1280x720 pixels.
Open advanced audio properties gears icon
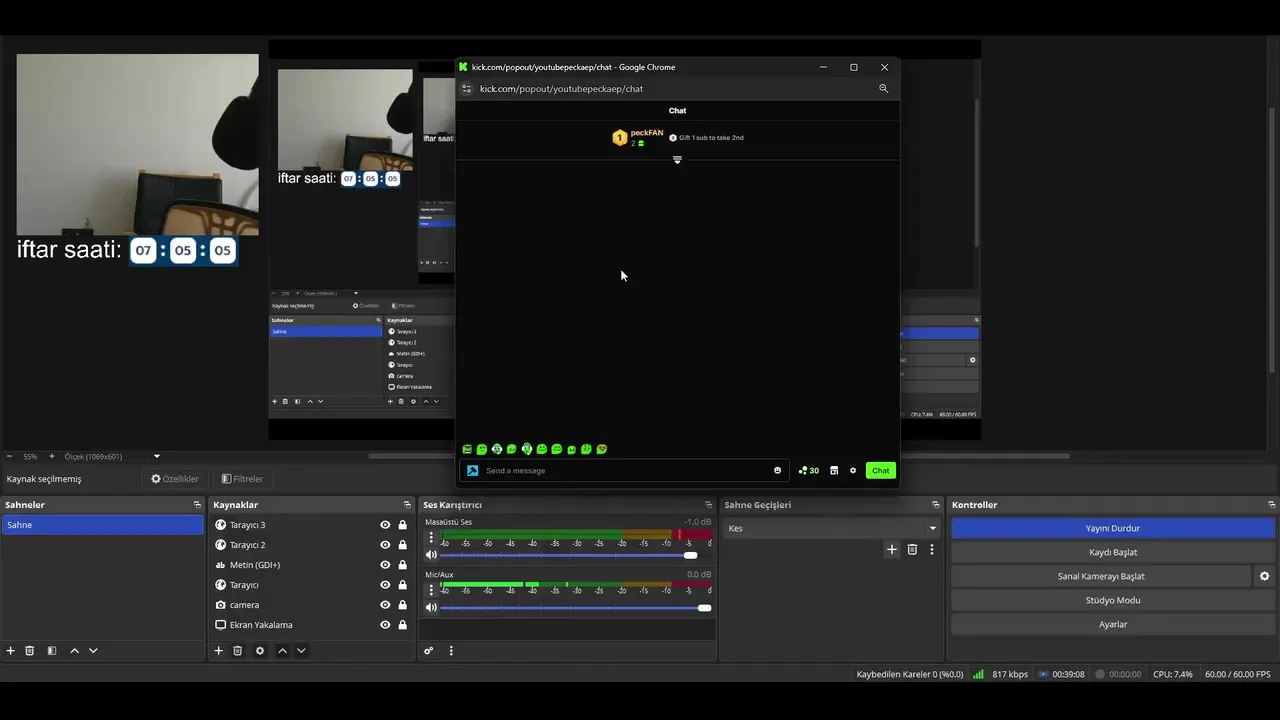[429, 650]
